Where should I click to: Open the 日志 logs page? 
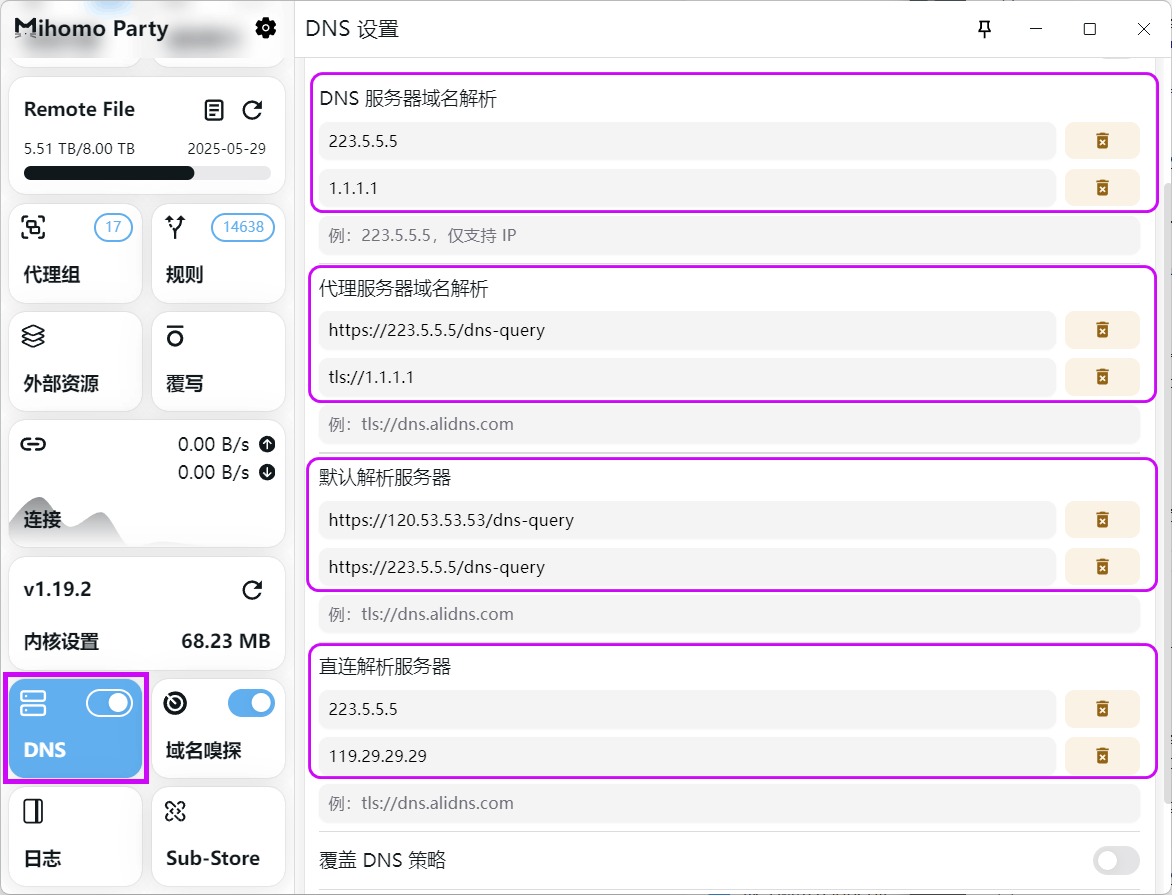tap(75, 836)
